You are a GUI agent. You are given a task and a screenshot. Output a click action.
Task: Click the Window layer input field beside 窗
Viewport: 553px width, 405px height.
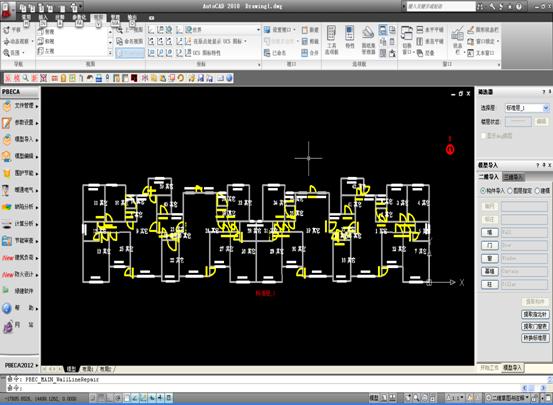[x=524, y=259]
